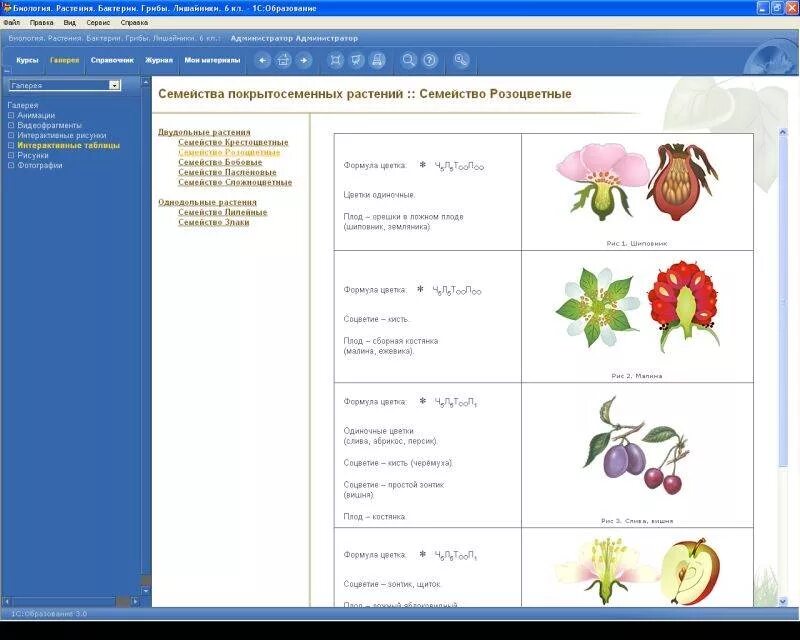The image size is (800, 640).
Task: Select Галерея root in the sidebar tree
Action: click(x=23, y=105)
